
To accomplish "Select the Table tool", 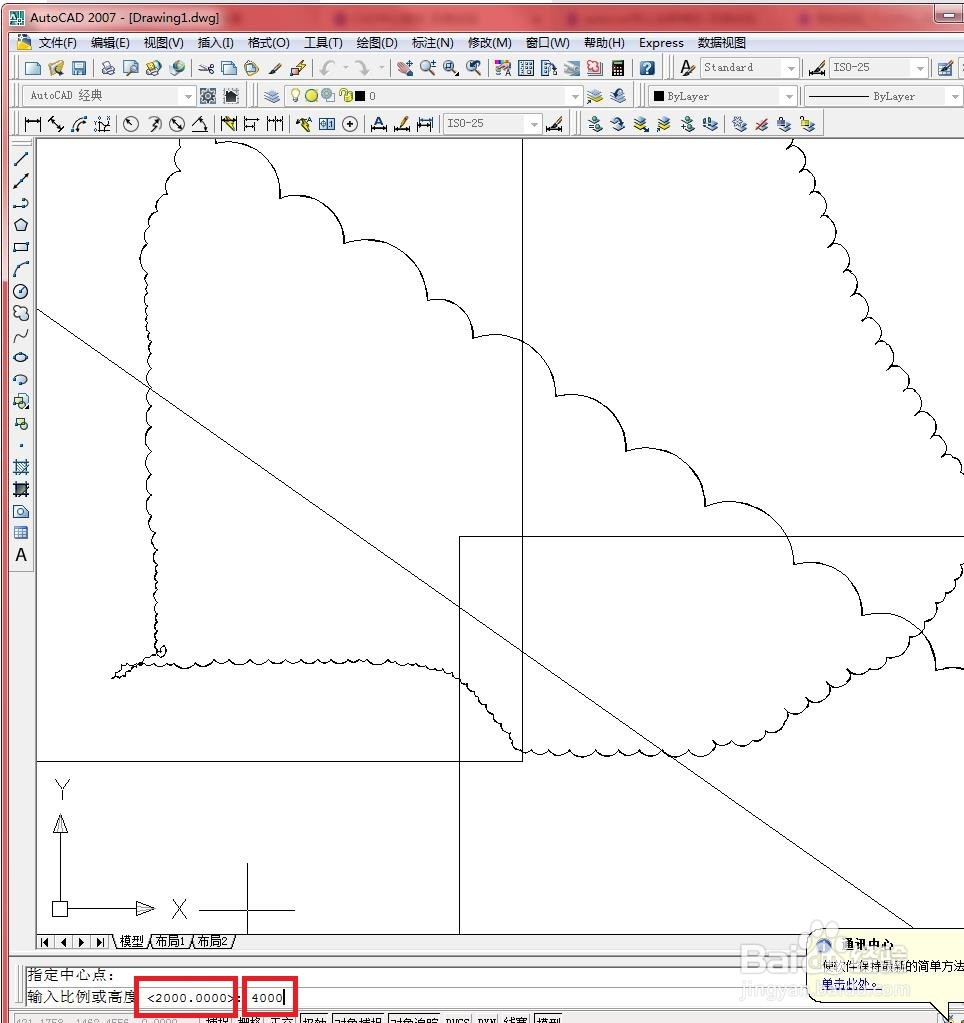I will tap(21, 533).
